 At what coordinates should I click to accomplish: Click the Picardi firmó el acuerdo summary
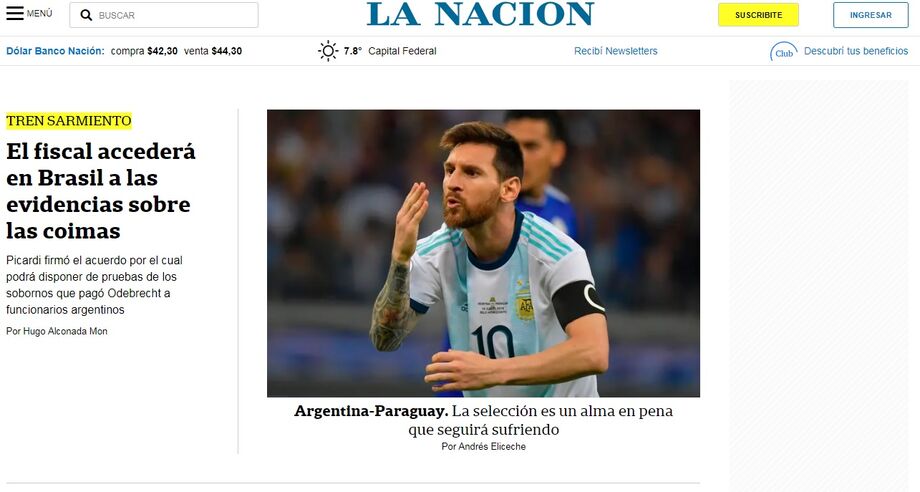pyautogui.click(x=94, y=285)
